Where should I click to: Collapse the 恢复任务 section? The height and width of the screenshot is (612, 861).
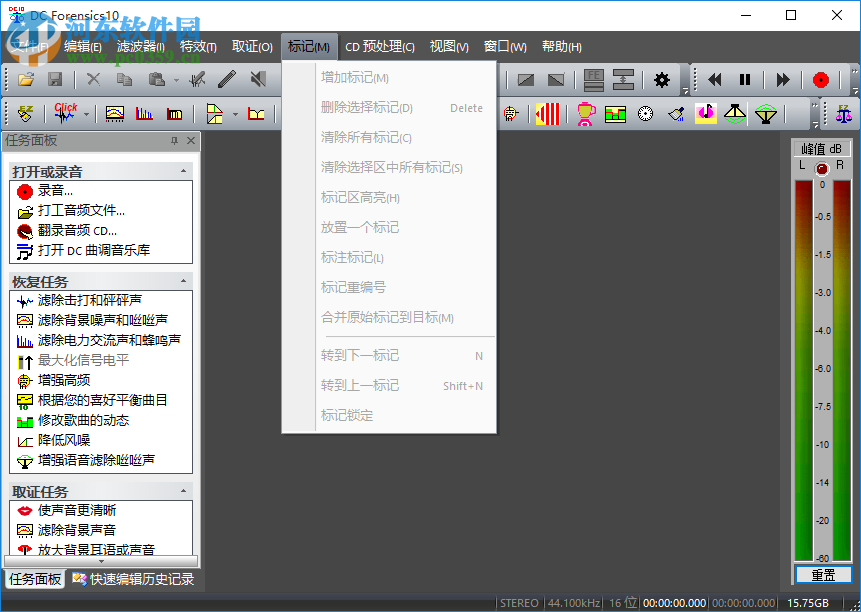tap(183, 281)
